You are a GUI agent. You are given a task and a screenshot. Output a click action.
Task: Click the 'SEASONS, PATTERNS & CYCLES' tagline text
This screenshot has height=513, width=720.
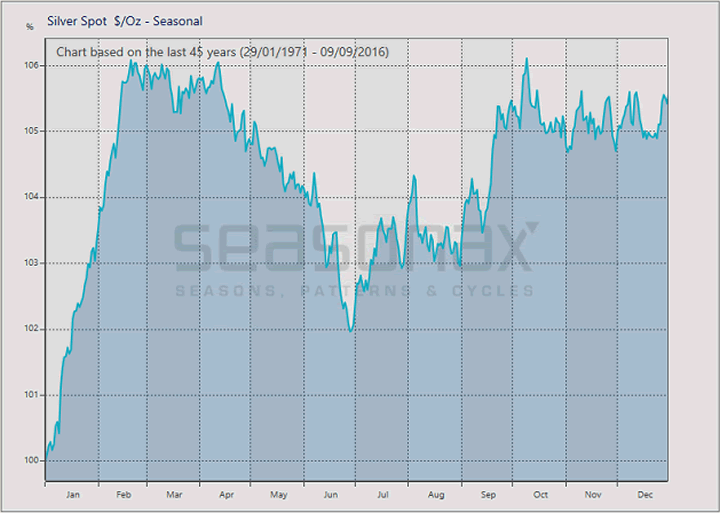pyautogui.click(x=355, y=290)
